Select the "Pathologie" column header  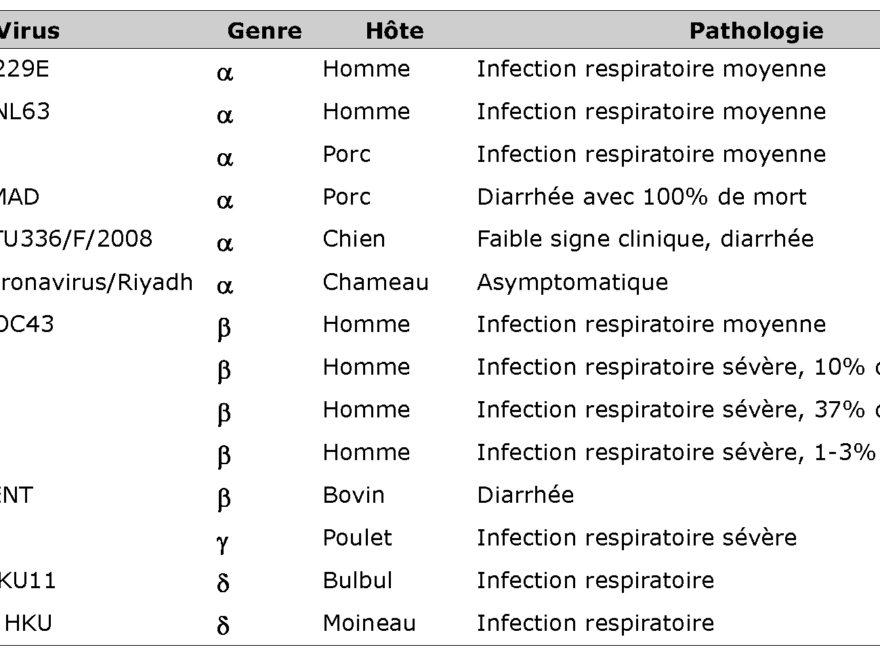[756, 32]
